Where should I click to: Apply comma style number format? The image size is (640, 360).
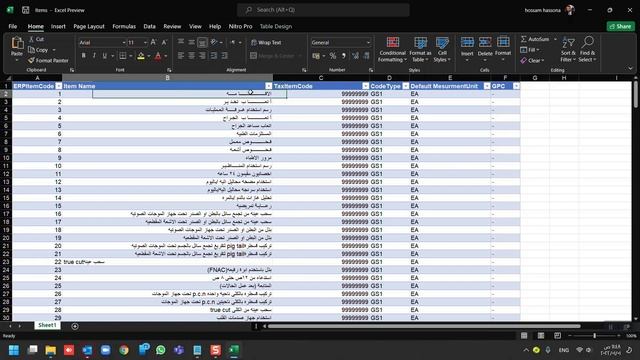[x=344, y=56]
